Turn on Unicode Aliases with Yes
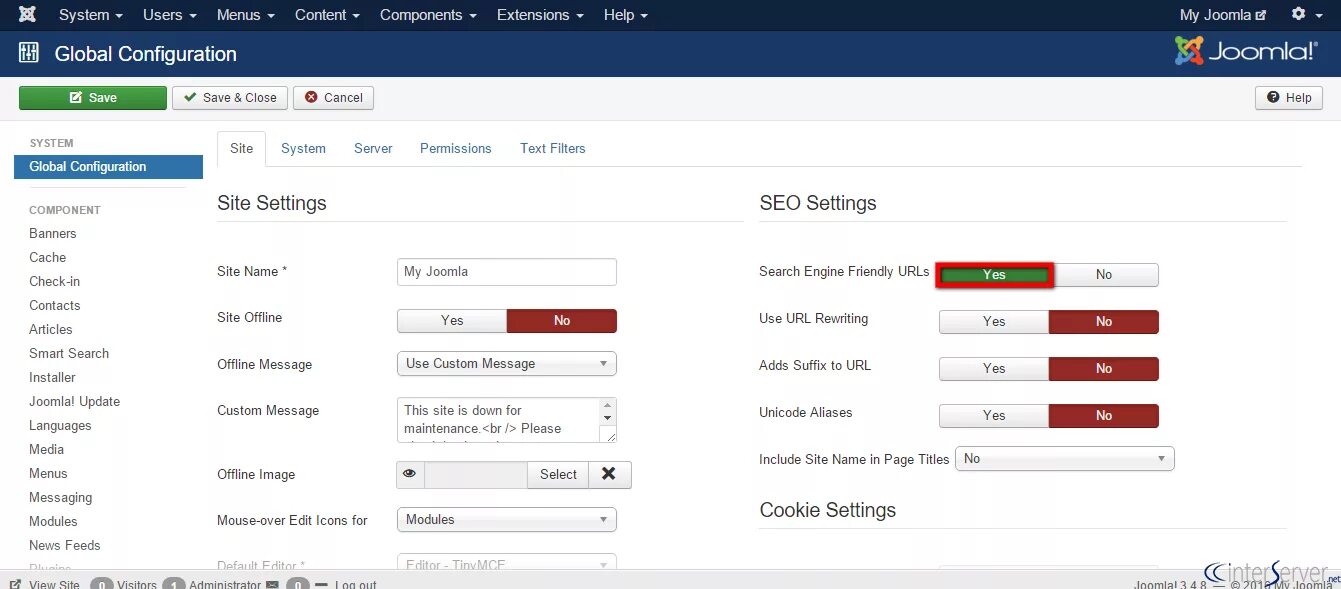Screen dimensions: 1341x589 993,416
